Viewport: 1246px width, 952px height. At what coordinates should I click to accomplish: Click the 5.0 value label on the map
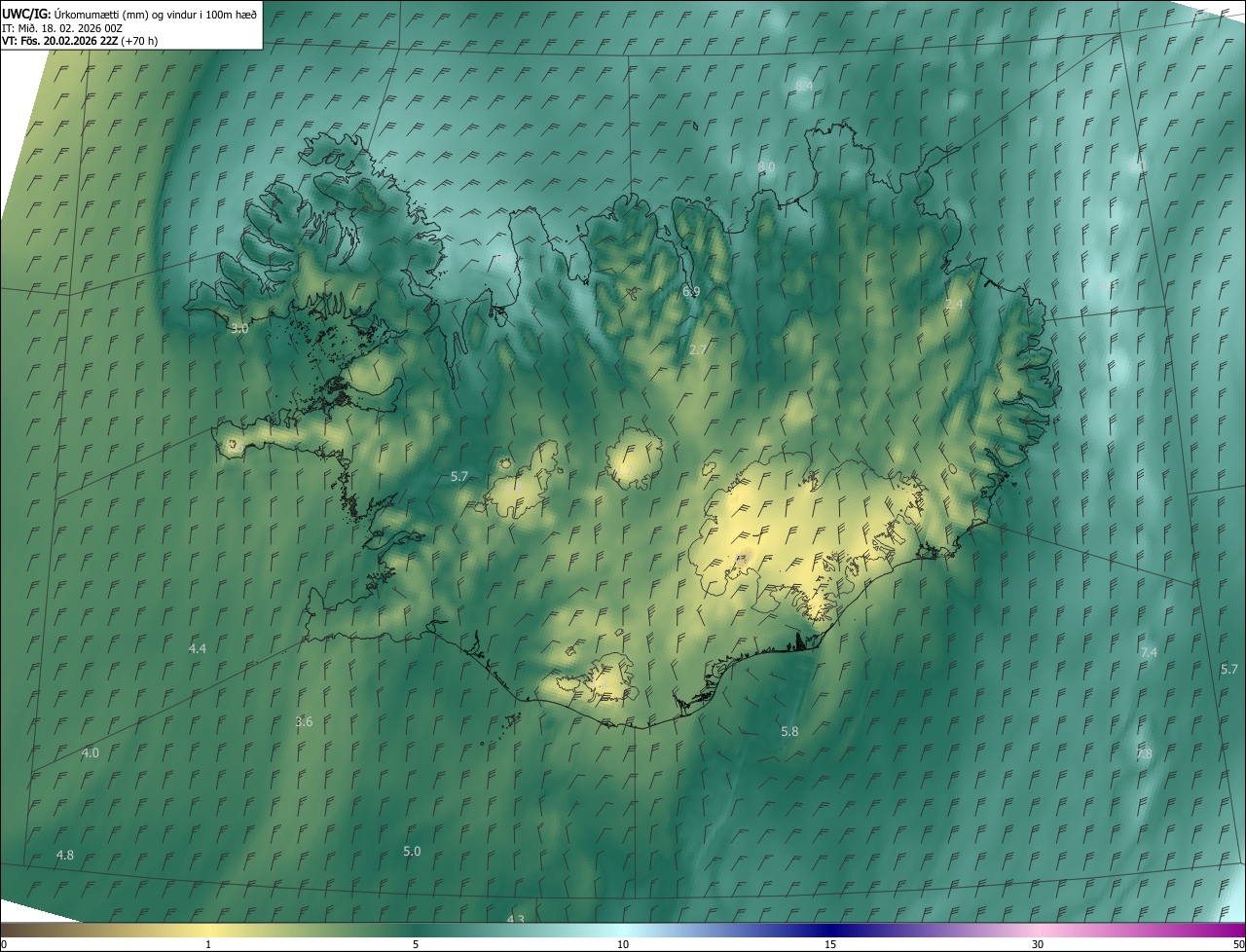tap(412, 851)
